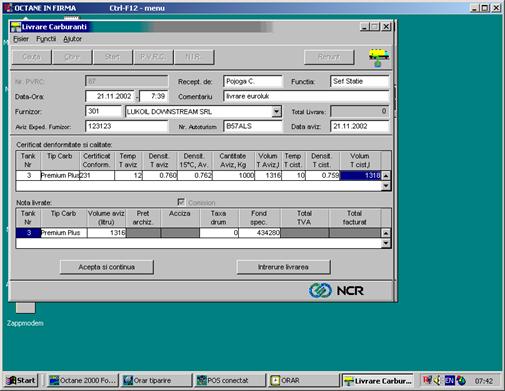
Task: Open the Furnizor LUKOIL DOWNSTREAM SRL dropdown
Action: pos(276,111)
